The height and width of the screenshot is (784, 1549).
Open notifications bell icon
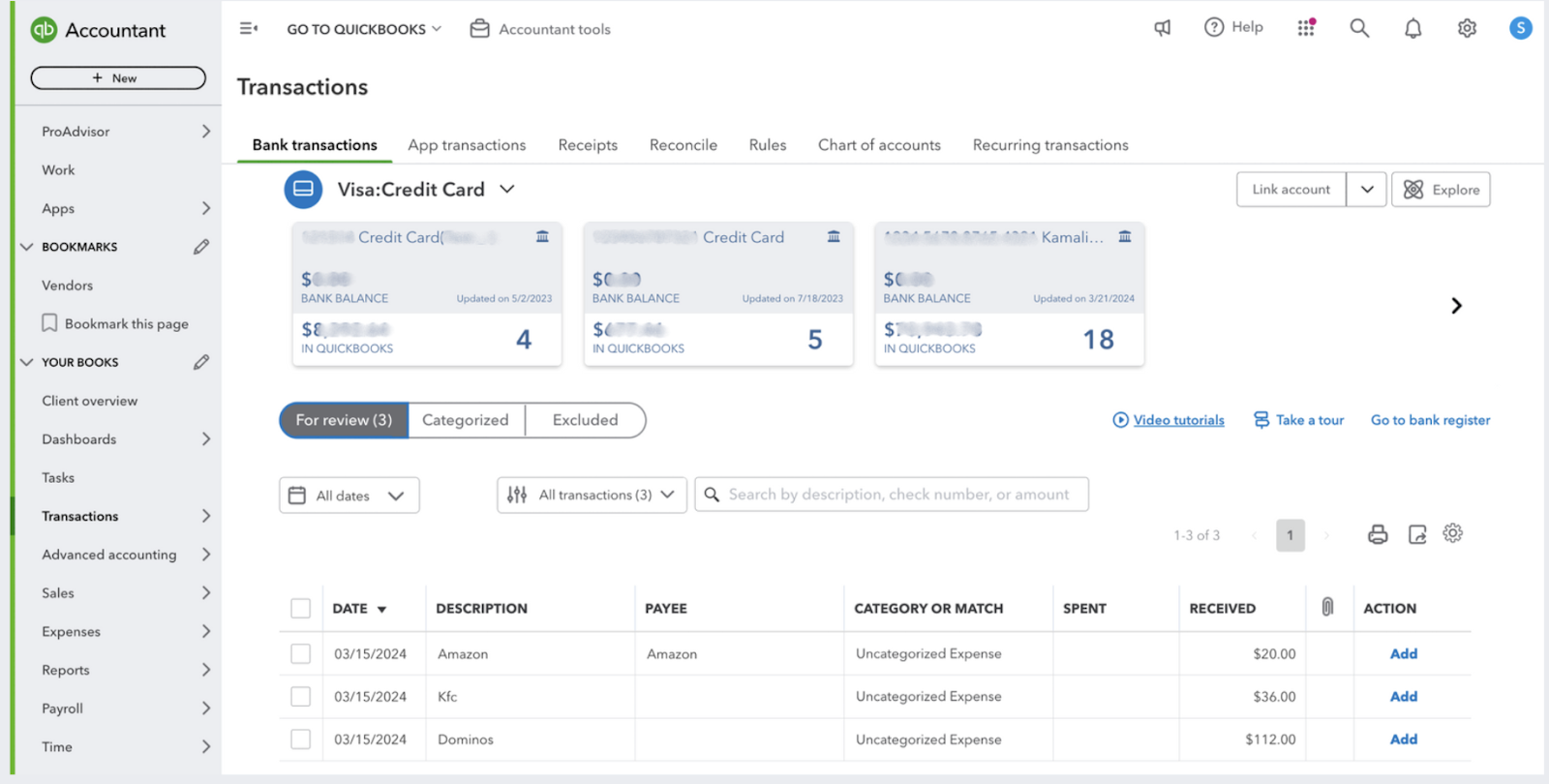pos(1413,28)
